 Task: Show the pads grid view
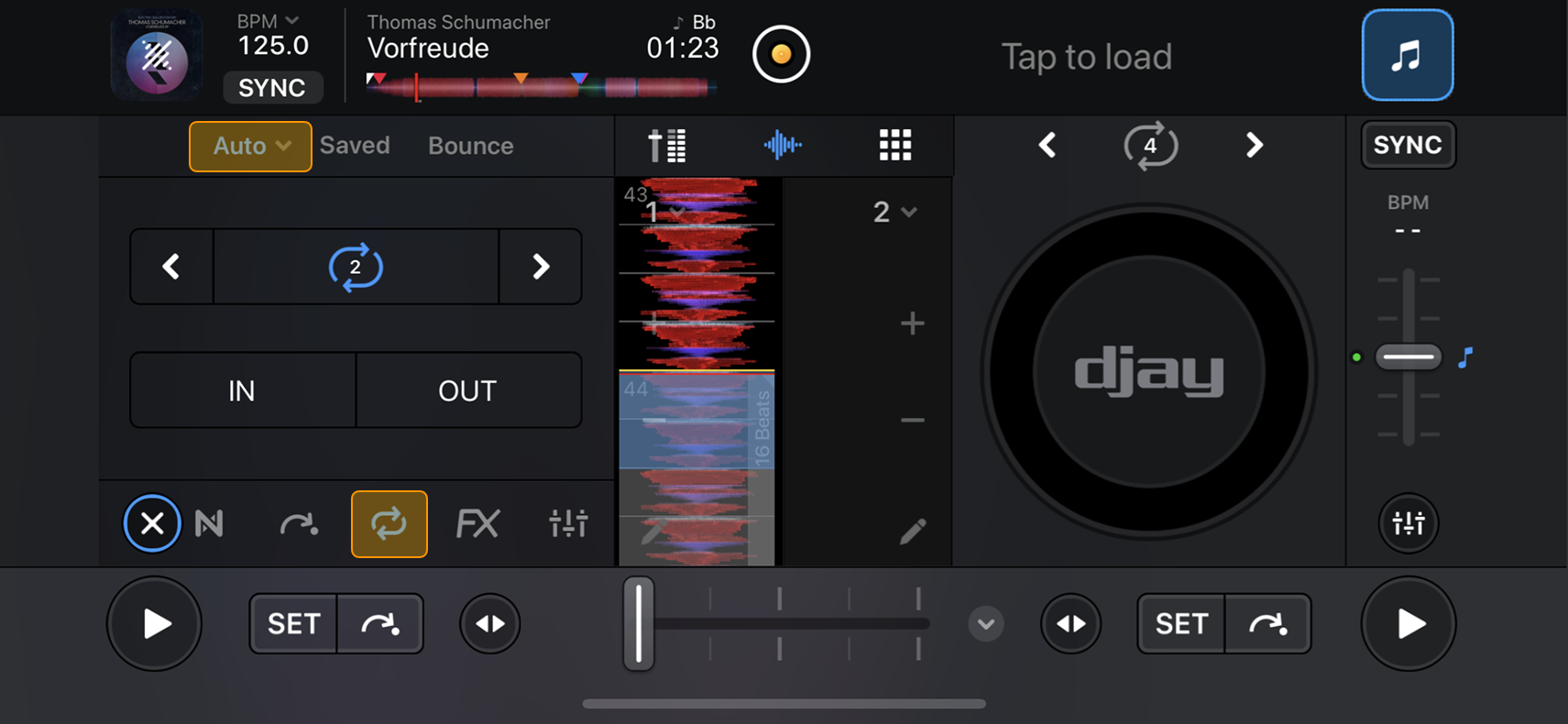coord(894,145)
